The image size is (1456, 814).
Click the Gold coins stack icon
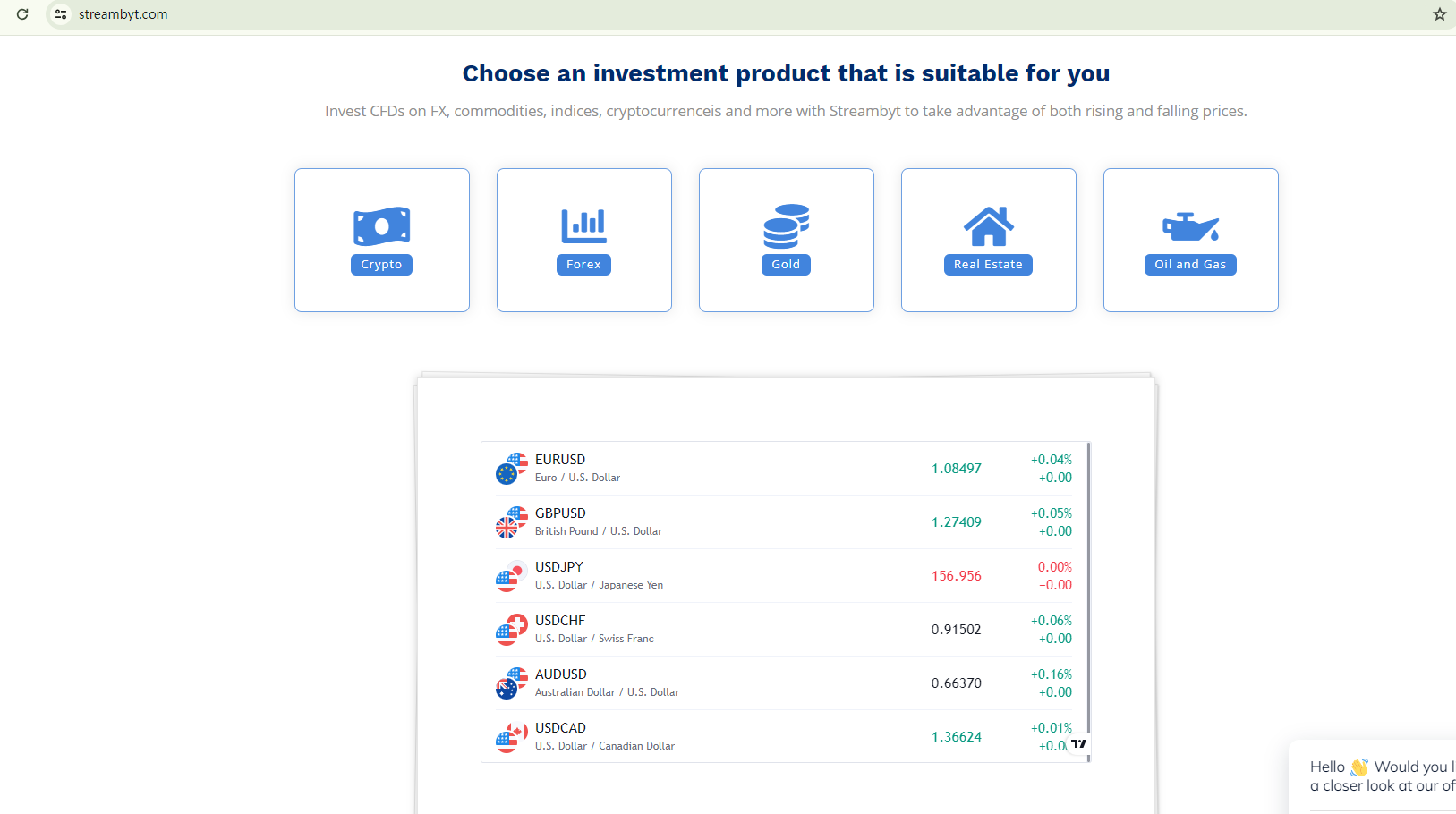click(786, 226)
